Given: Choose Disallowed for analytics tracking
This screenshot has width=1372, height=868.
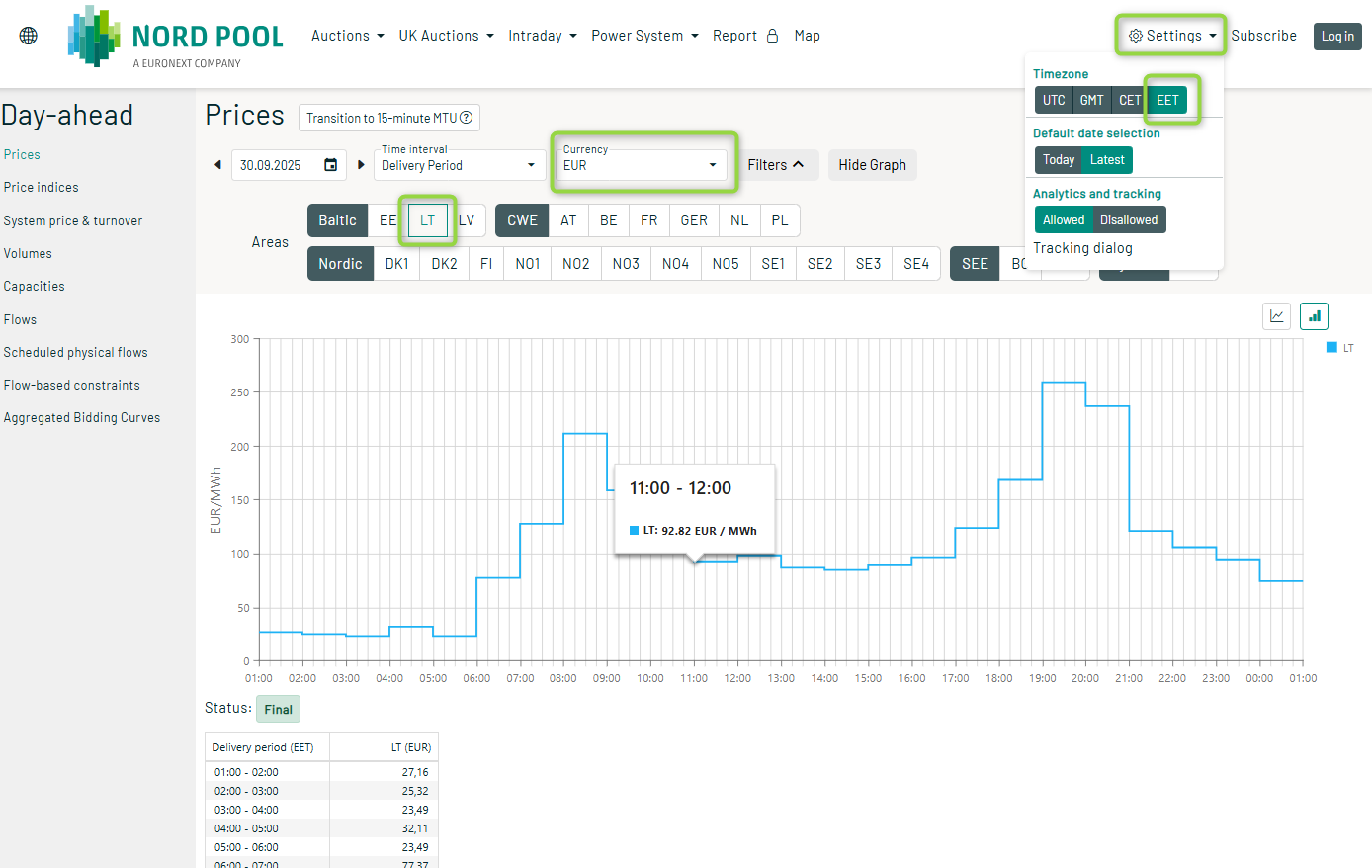Looking at the screenshot, I should [x=1129, y=219].
